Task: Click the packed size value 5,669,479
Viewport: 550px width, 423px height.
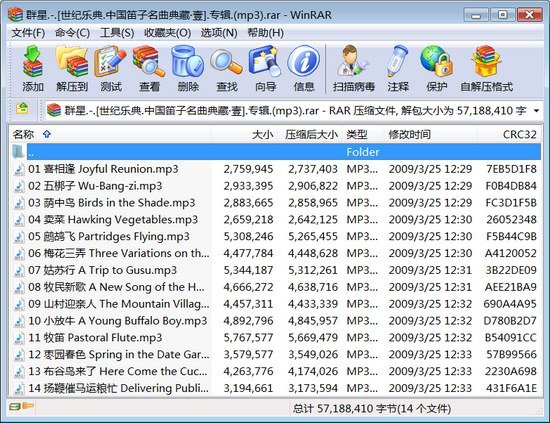Action: [x=313, y=337]
